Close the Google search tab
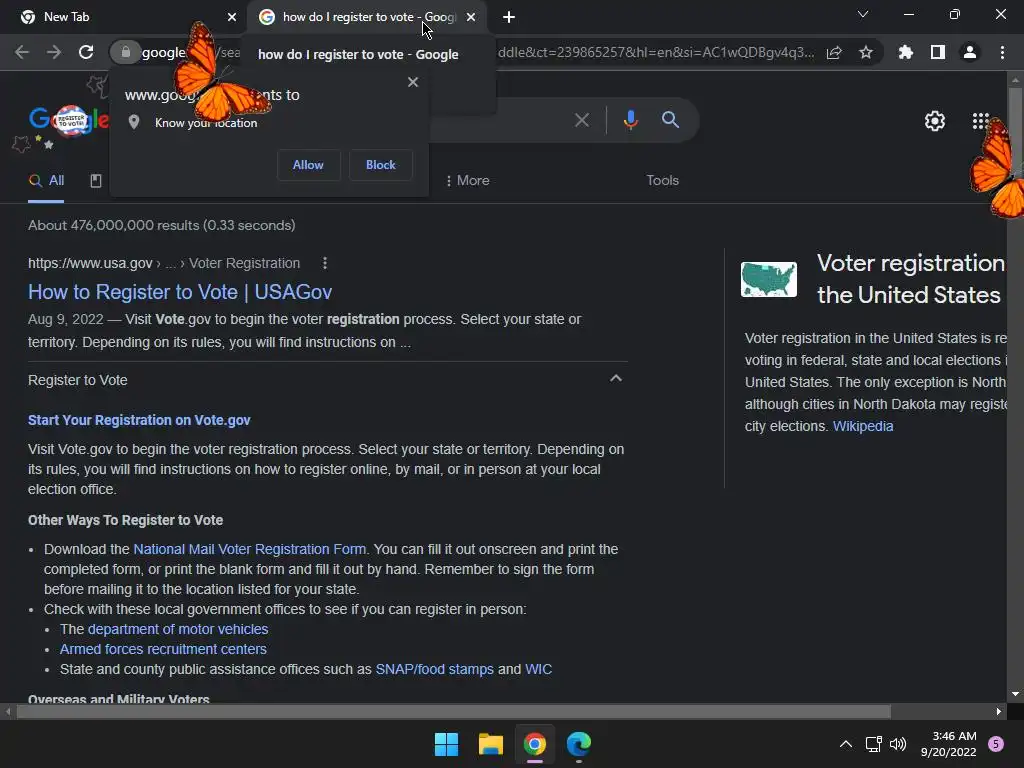The image size is (1024, 768). click(x=471, y=17)
